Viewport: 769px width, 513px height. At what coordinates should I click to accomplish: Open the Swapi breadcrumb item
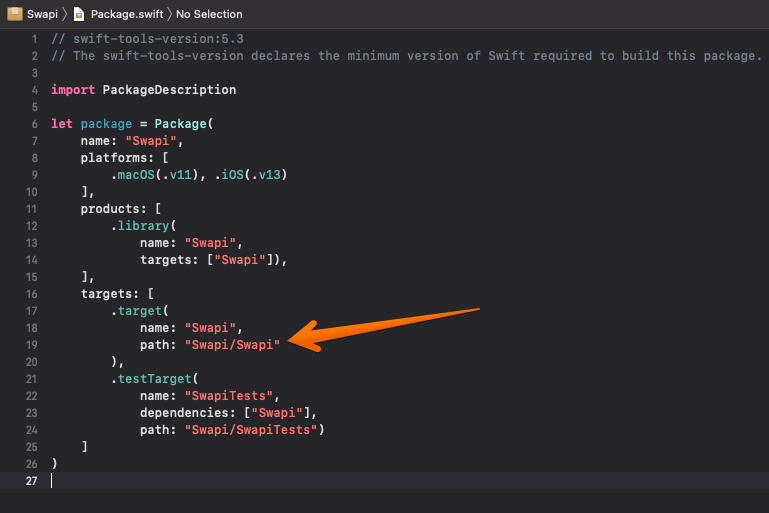42,14
